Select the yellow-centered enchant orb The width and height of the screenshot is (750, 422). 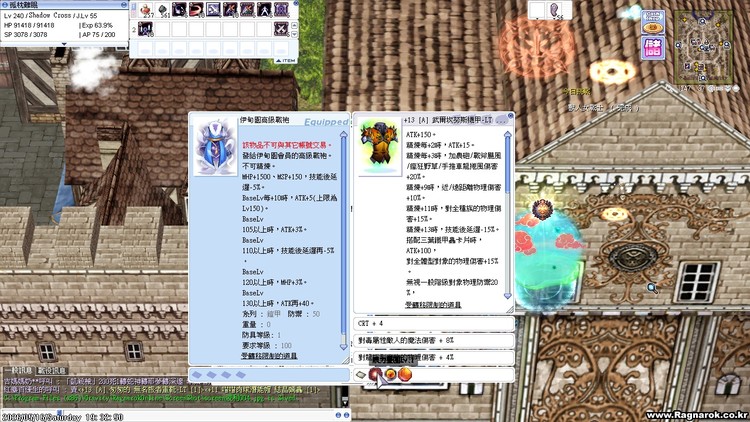[390, 374]
